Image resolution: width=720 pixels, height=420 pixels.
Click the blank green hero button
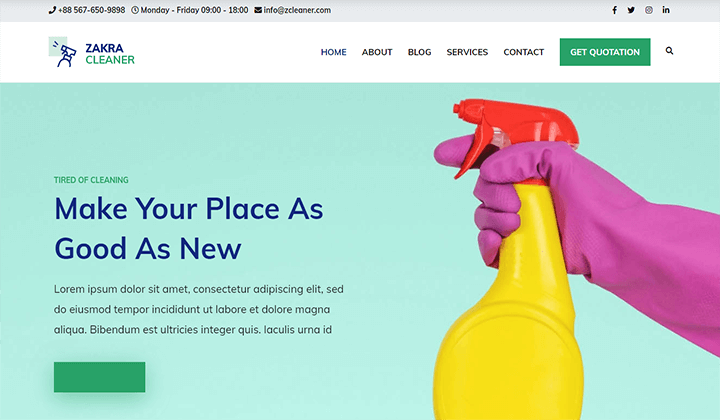[99, 377]
